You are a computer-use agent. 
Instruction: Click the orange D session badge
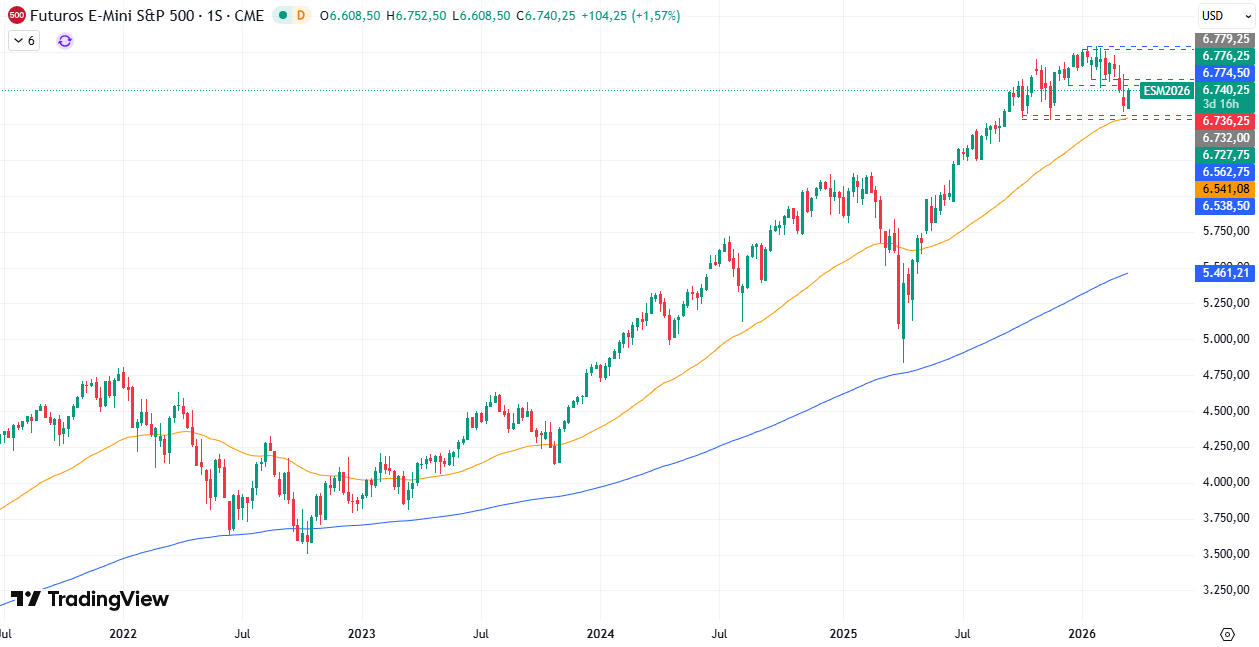pos(301,16)
